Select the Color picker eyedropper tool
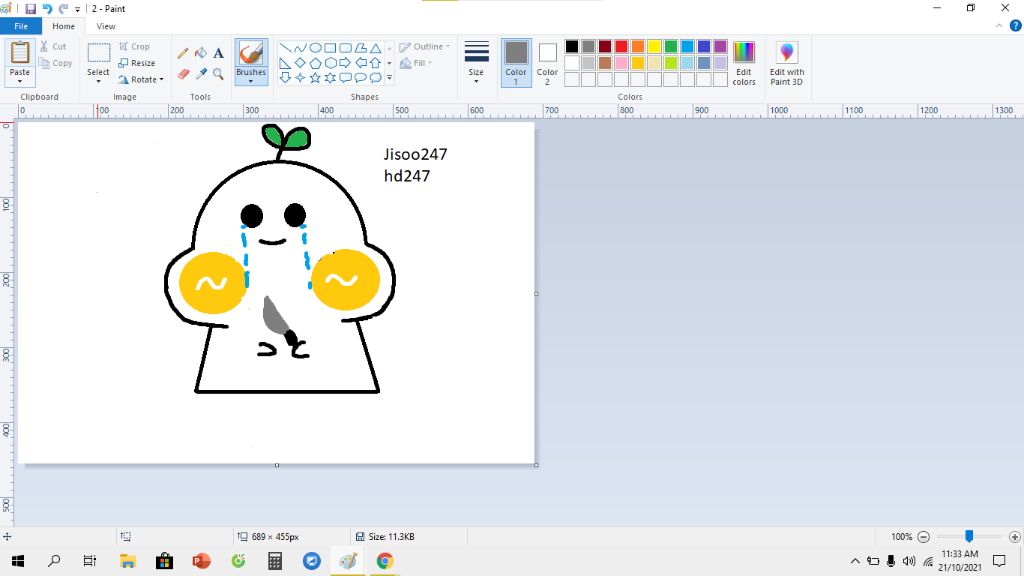This screenshot has height=576, width=1024. 201,74
